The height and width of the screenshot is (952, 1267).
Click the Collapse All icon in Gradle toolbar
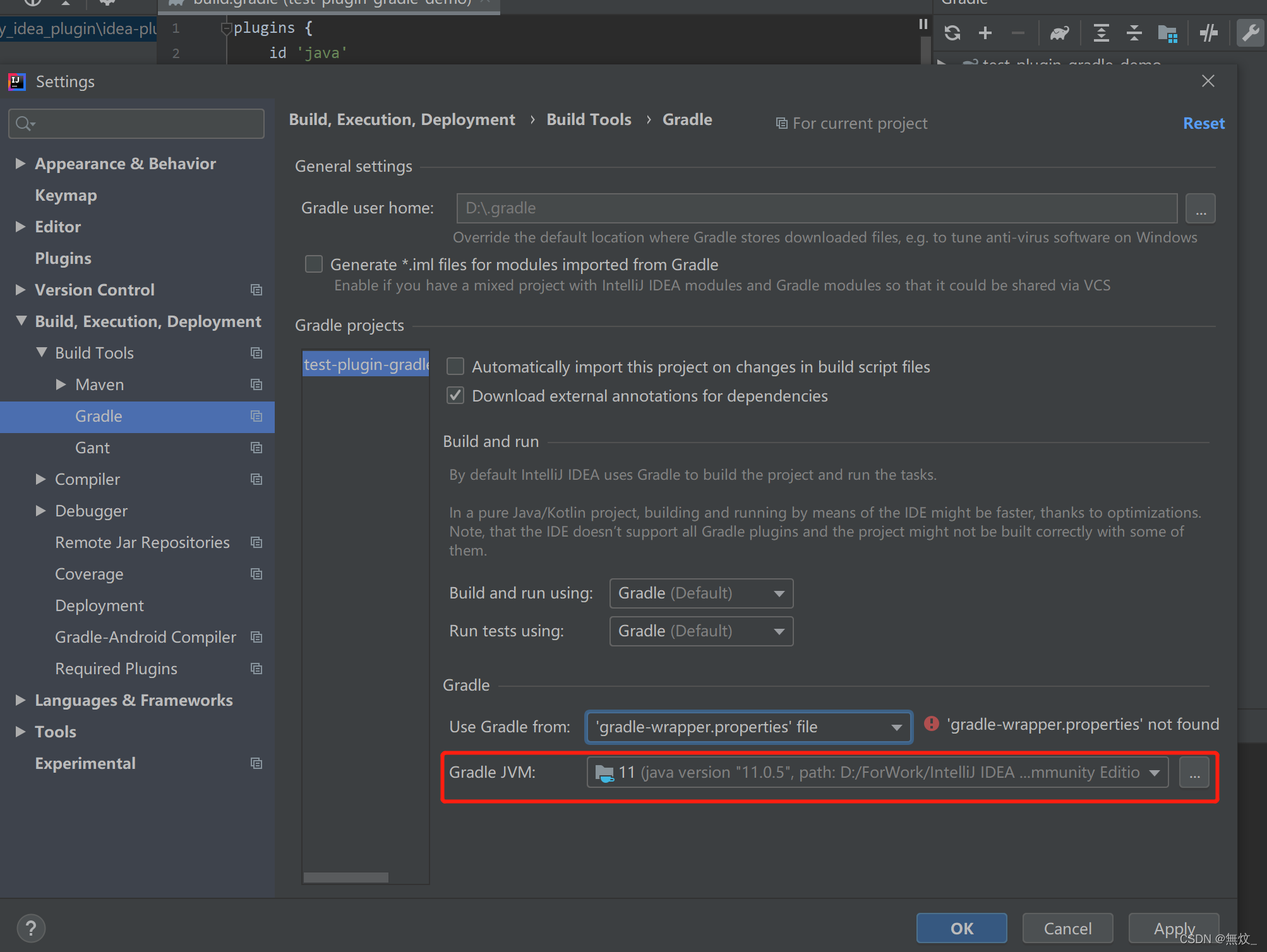(x=1134, y=33)
